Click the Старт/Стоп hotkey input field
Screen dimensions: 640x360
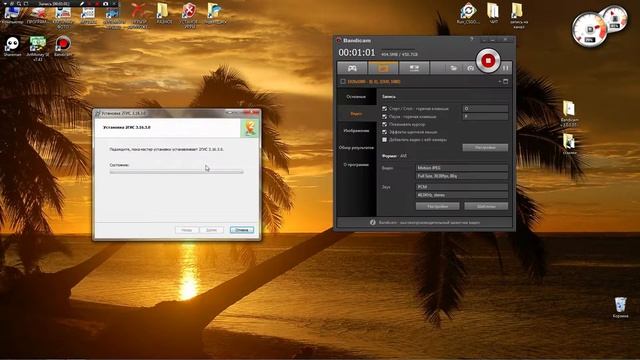(485, 109)
